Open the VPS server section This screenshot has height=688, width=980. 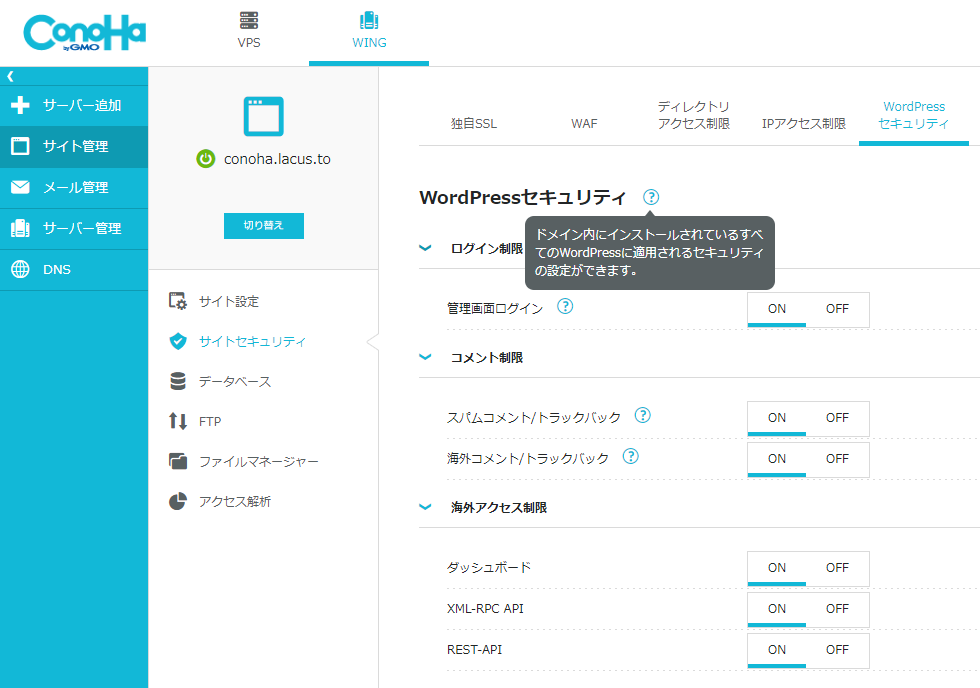click(249, 31)
